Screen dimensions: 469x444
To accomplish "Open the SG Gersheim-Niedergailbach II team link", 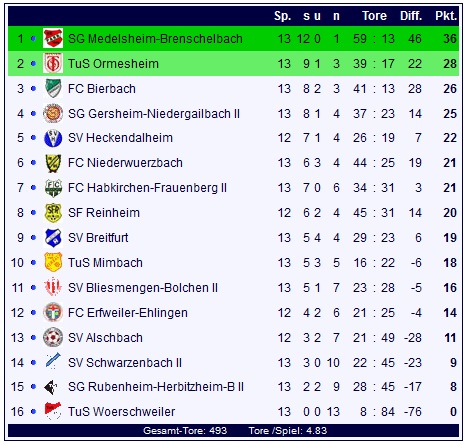I will [154, 114].
